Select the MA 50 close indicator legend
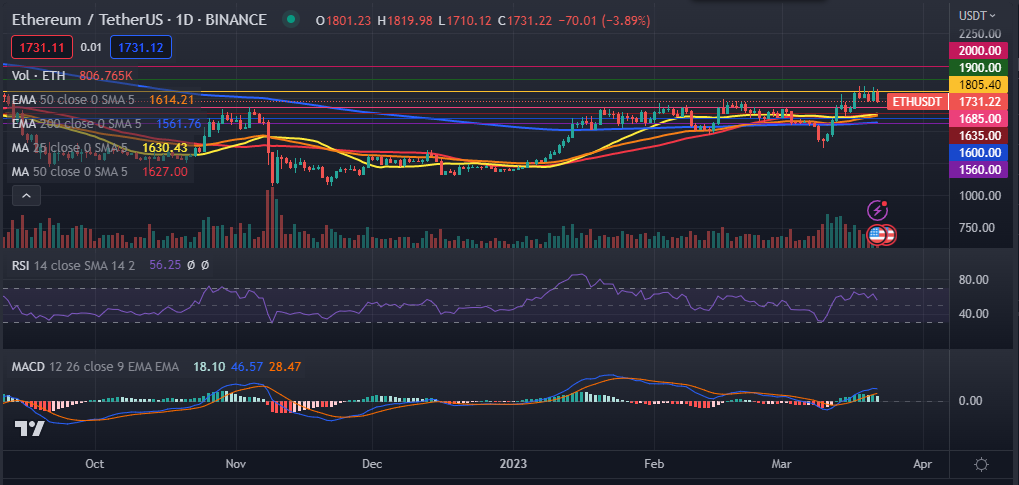 70,172
